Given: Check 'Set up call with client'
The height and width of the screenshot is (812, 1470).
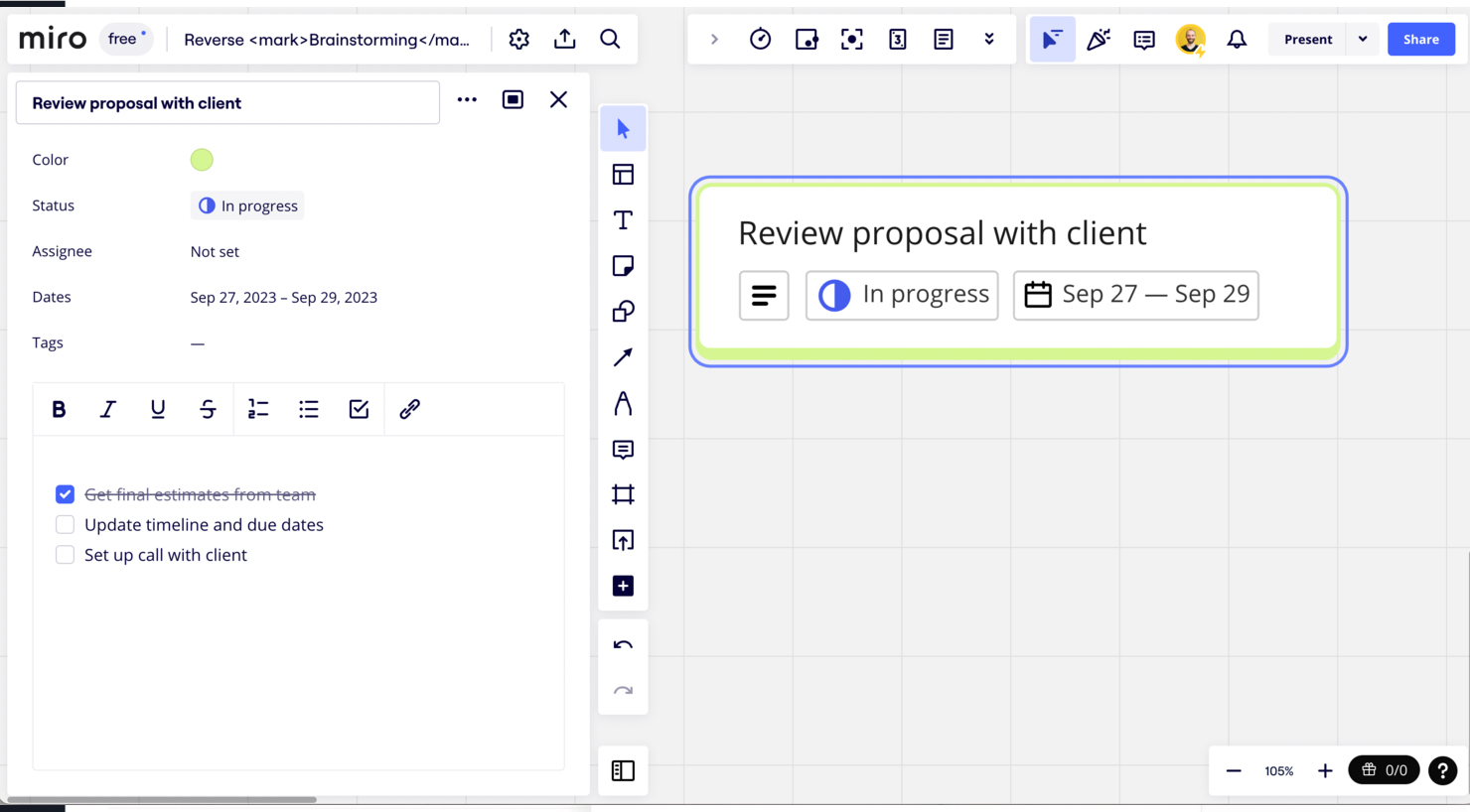Looking at the screenshot, I should 65,555.
